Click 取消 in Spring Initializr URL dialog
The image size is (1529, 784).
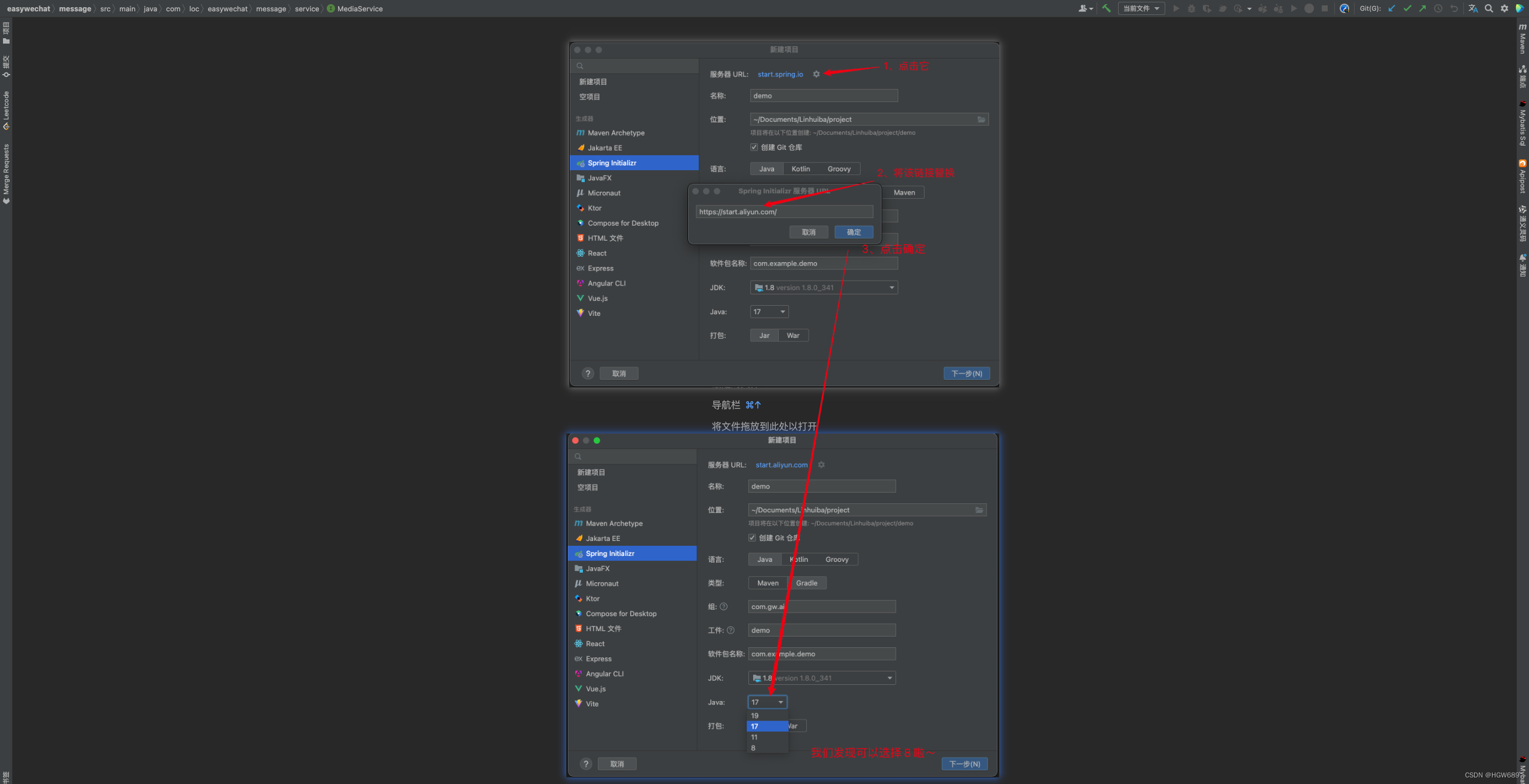809,232
